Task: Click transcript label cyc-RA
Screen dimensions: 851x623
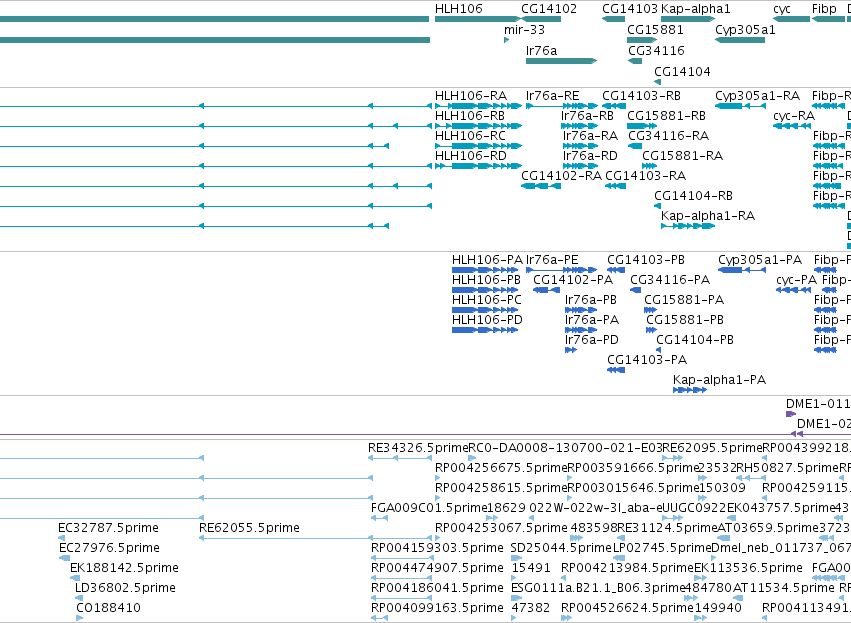Action: click(x=794, y=116)
